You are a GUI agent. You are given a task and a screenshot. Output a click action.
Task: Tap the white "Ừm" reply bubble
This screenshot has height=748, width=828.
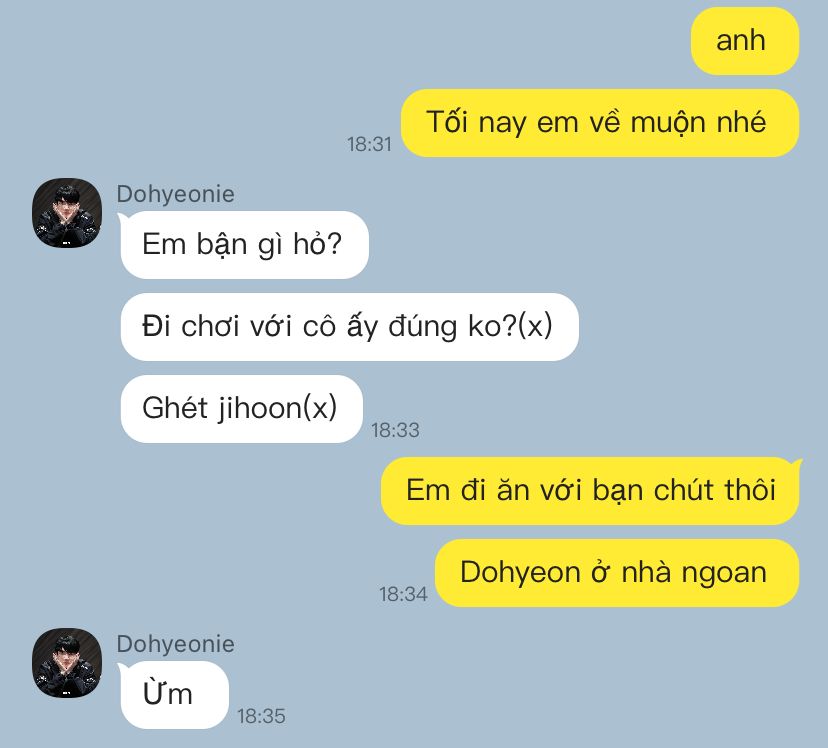pyautogui.click(x=175, y=695)
